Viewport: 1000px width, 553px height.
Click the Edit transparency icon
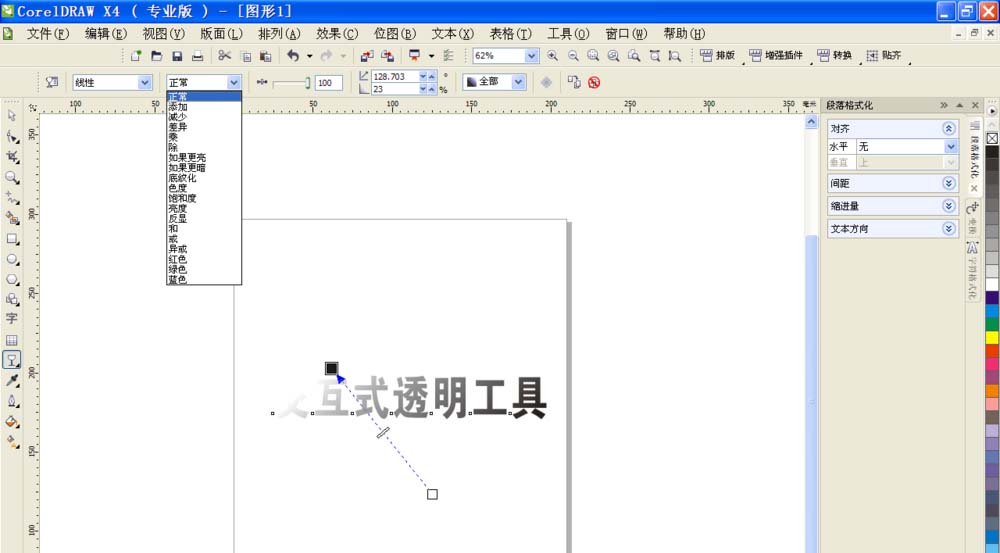52,82
